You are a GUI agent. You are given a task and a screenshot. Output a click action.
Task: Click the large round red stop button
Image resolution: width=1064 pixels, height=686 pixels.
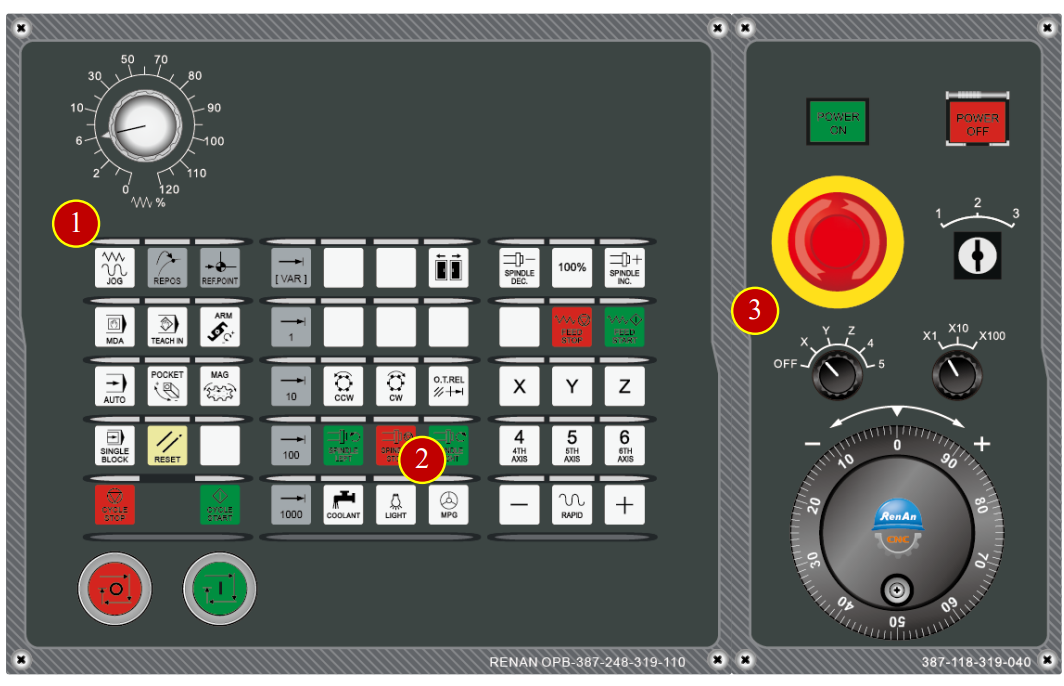tap(115, 588)
